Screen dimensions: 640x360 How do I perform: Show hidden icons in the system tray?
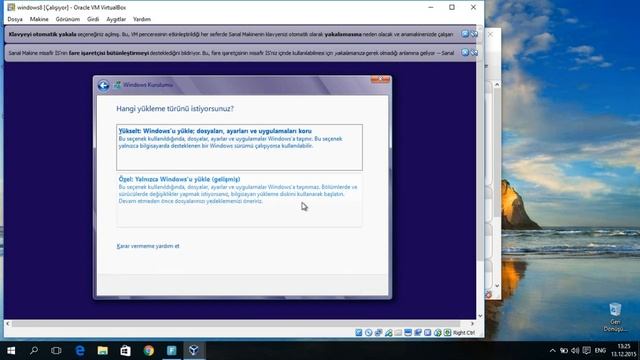(x=553, y=351)
